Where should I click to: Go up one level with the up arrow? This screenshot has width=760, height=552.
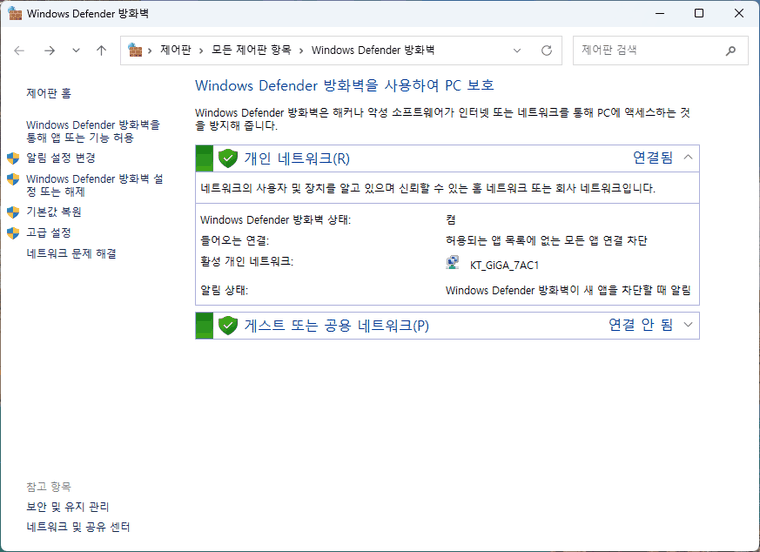tap(101, 50)
